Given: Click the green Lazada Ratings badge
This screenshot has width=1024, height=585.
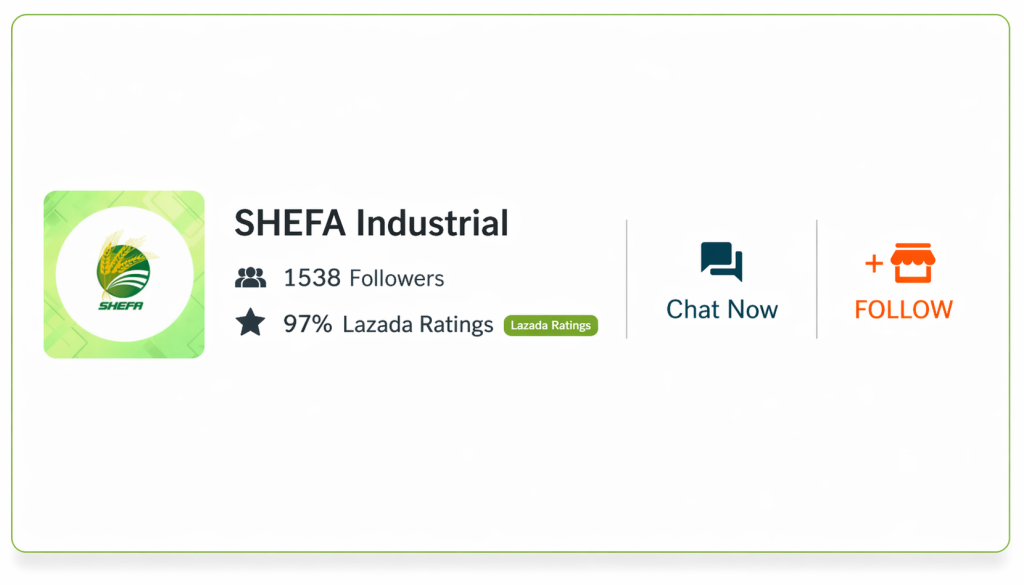Looking at the screenshot, I should 550,325.
